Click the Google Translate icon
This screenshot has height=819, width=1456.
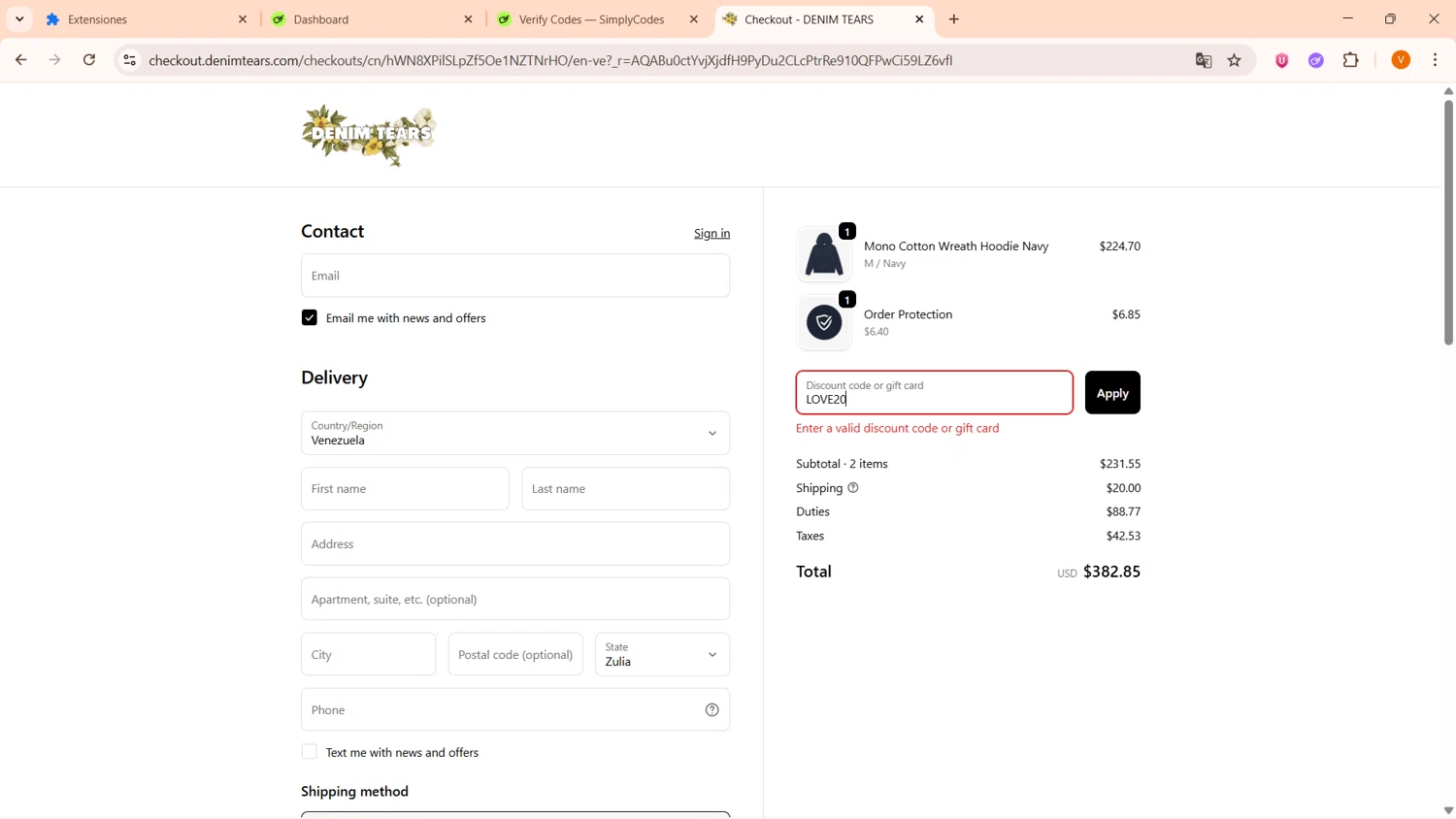pos(1204,60)
